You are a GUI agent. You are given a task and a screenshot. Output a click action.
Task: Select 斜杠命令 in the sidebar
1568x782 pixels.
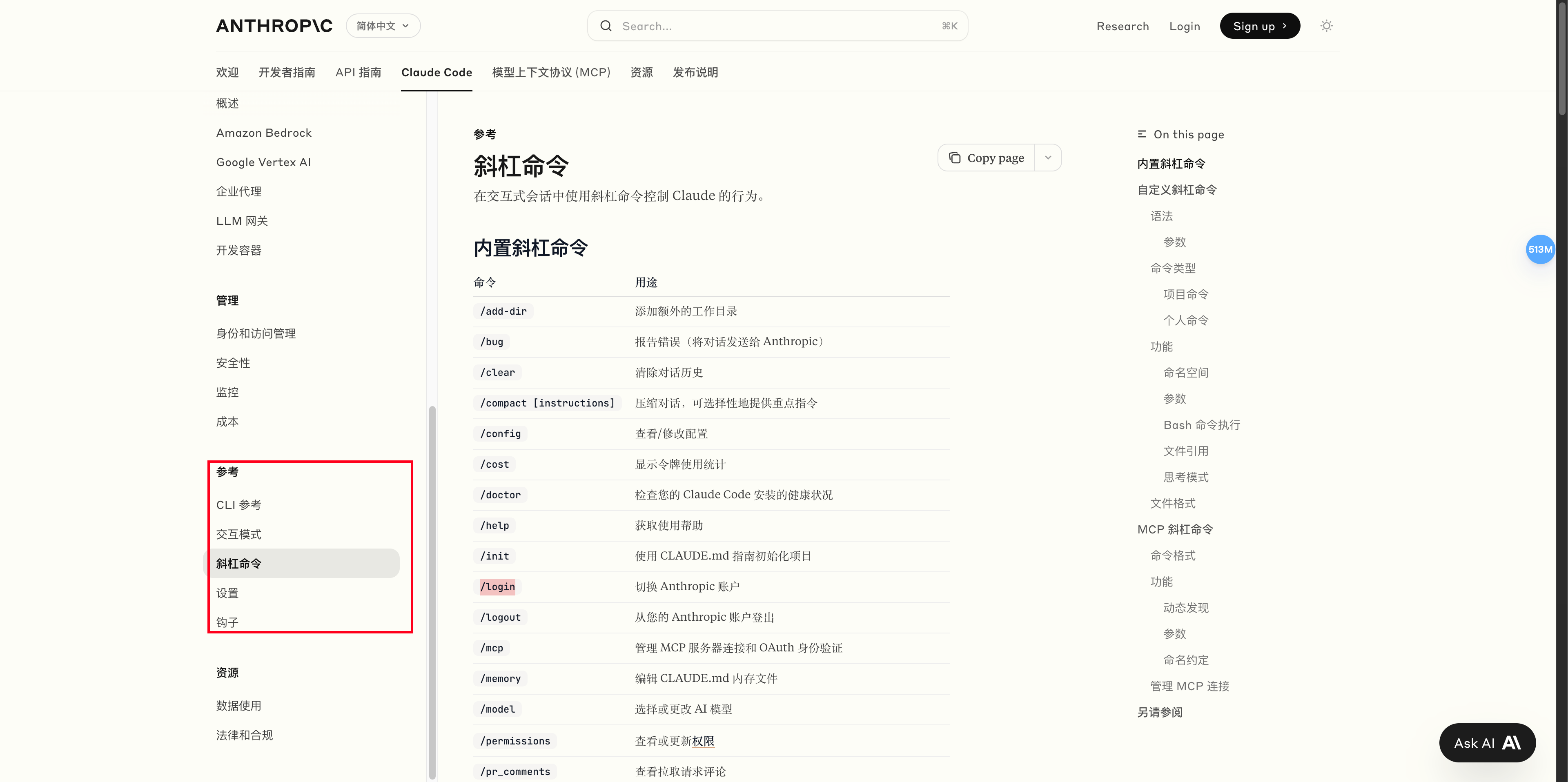coord(301,564)
